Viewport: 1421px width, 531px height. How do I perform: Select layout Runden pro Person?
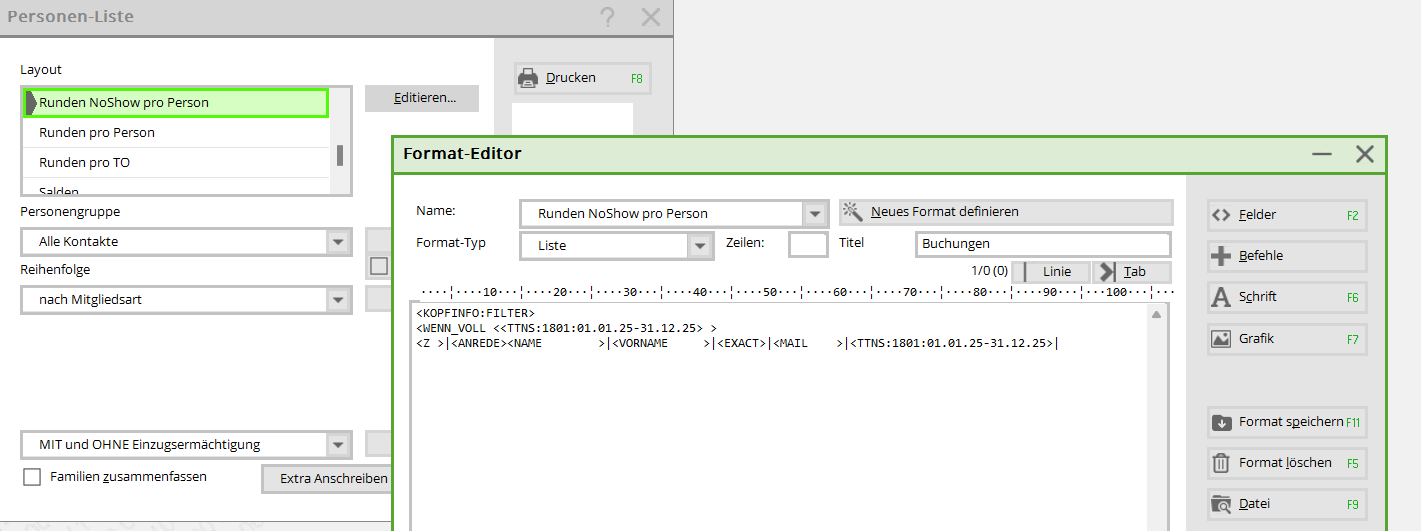(176, 133)
